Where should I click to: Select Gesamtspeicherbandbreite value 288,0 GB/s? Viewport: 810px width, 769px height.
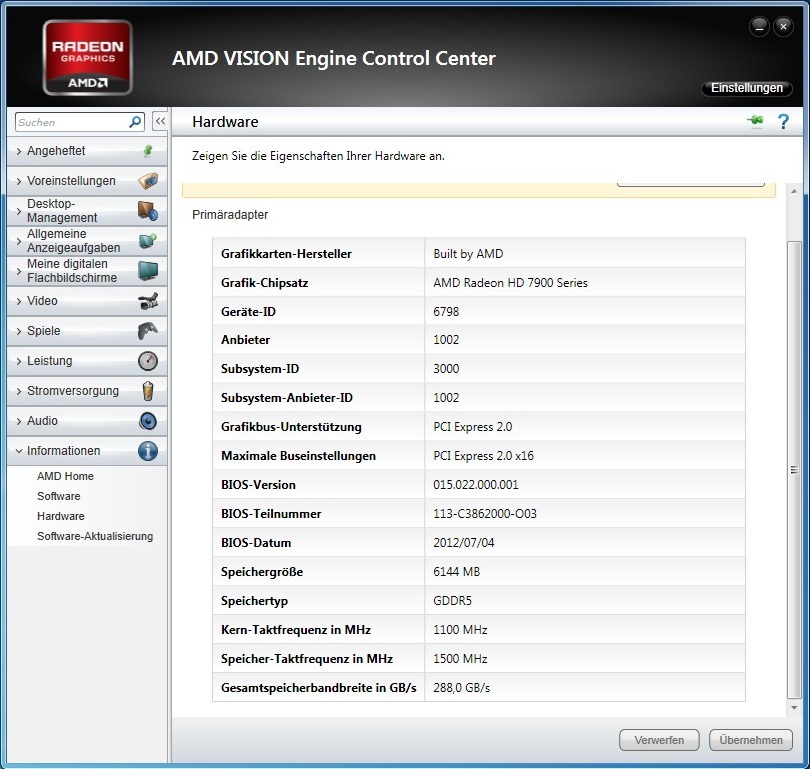tap(461, 688)
